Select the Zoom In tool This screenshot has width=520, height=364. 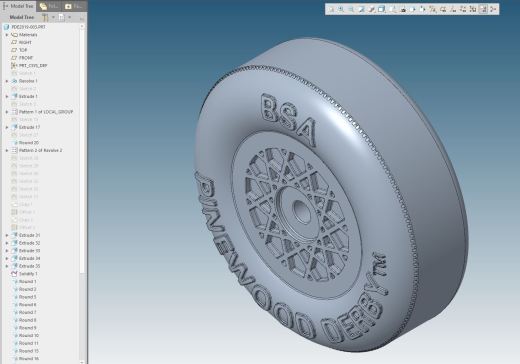(x=341, y=9)
